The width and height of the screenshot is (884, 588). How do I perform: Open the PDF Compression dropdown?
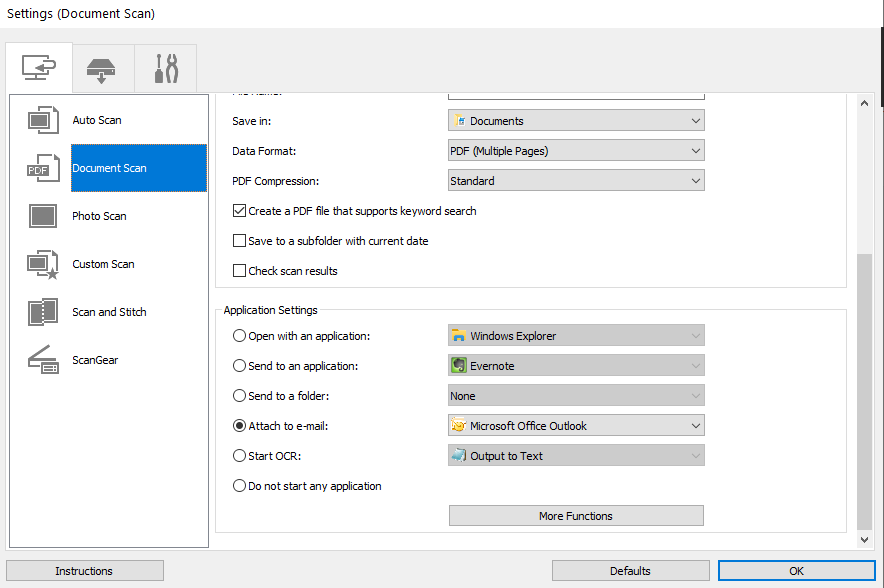(x=576, y=180)
